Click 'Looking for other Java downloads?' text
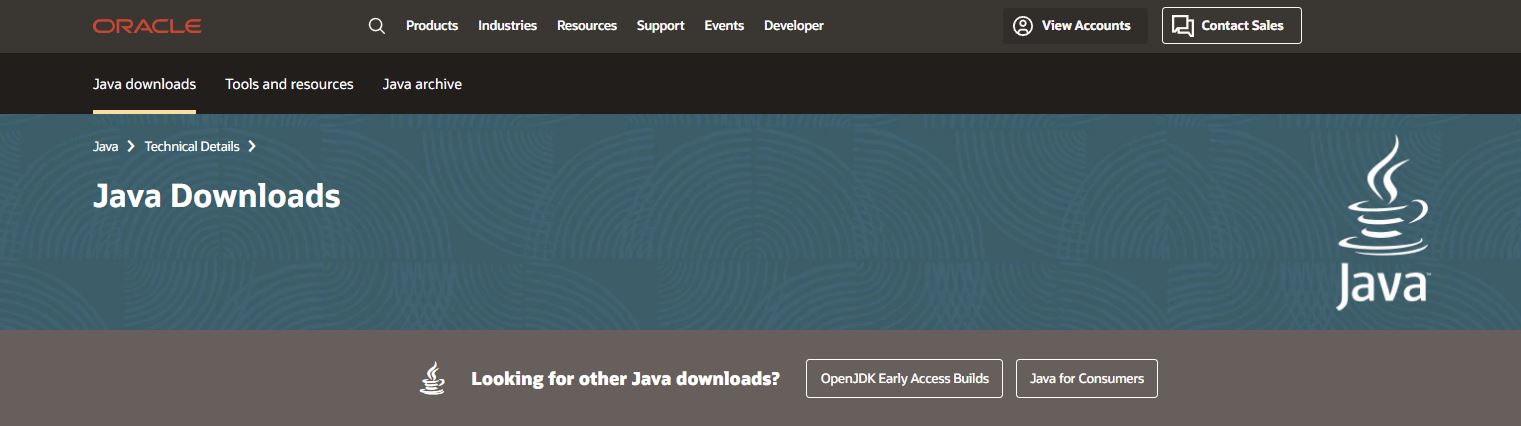The image size is (1521, 426). click(x=626, y=379)
